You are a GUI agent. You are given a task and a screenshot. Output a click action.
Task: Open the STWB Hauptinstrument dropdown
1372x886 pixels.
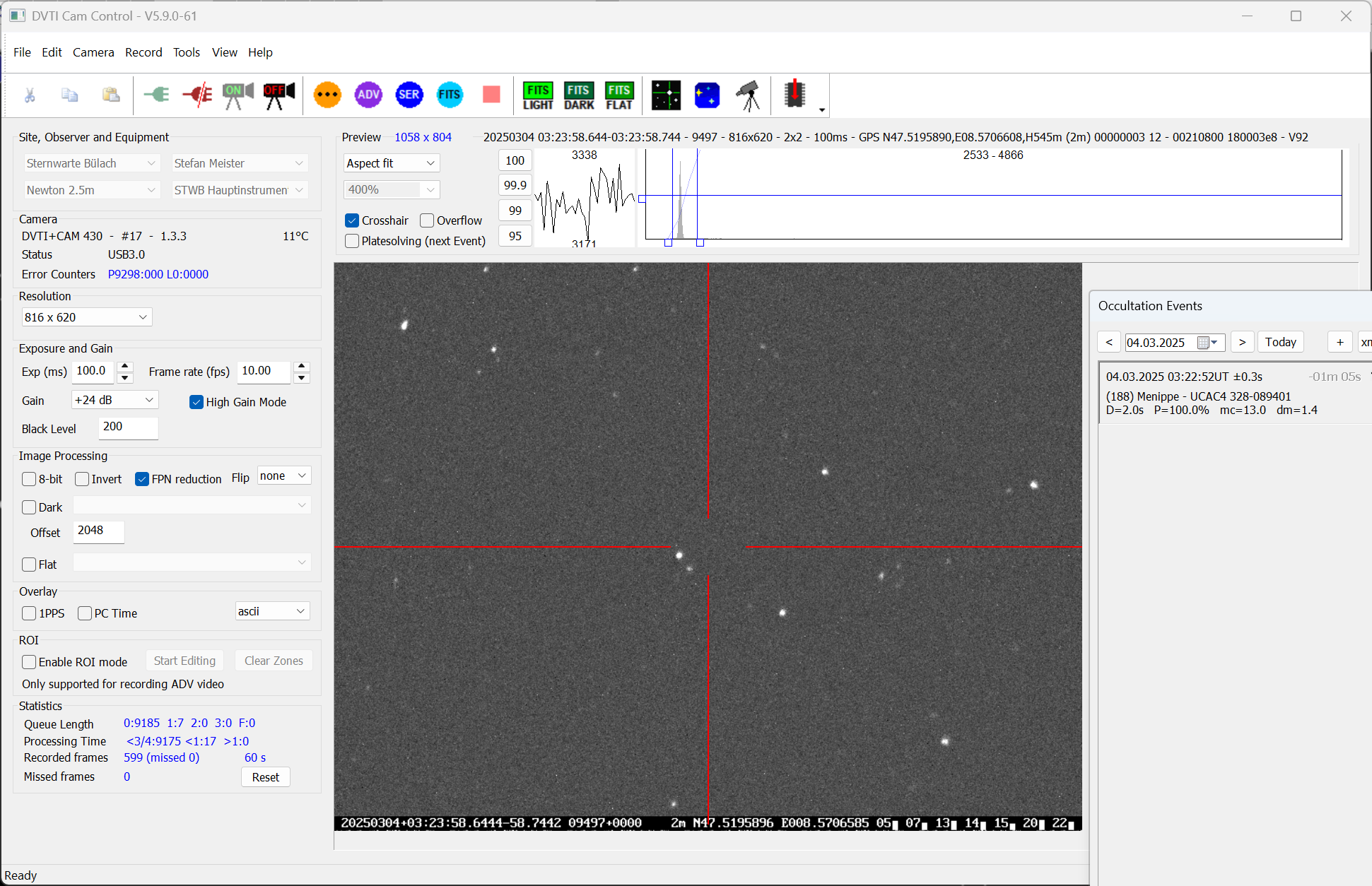240,190
